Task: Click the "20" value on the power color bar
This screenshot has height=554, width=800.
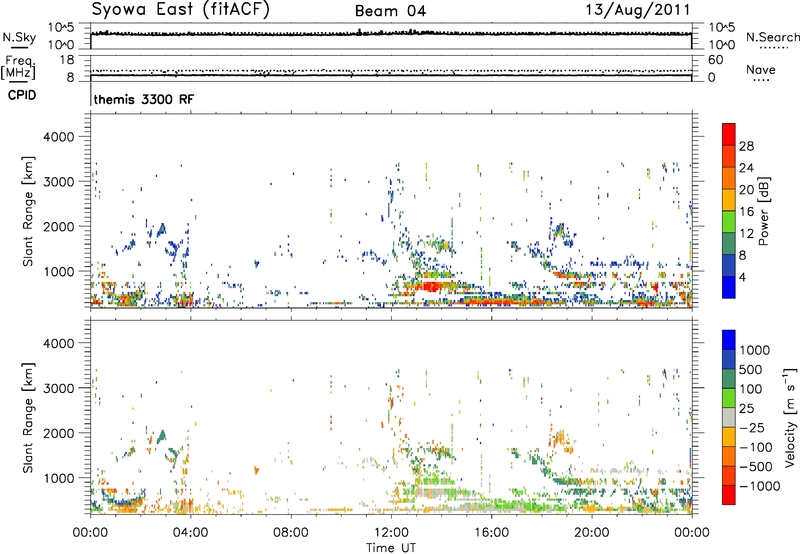Action: (x=746, y=190)
